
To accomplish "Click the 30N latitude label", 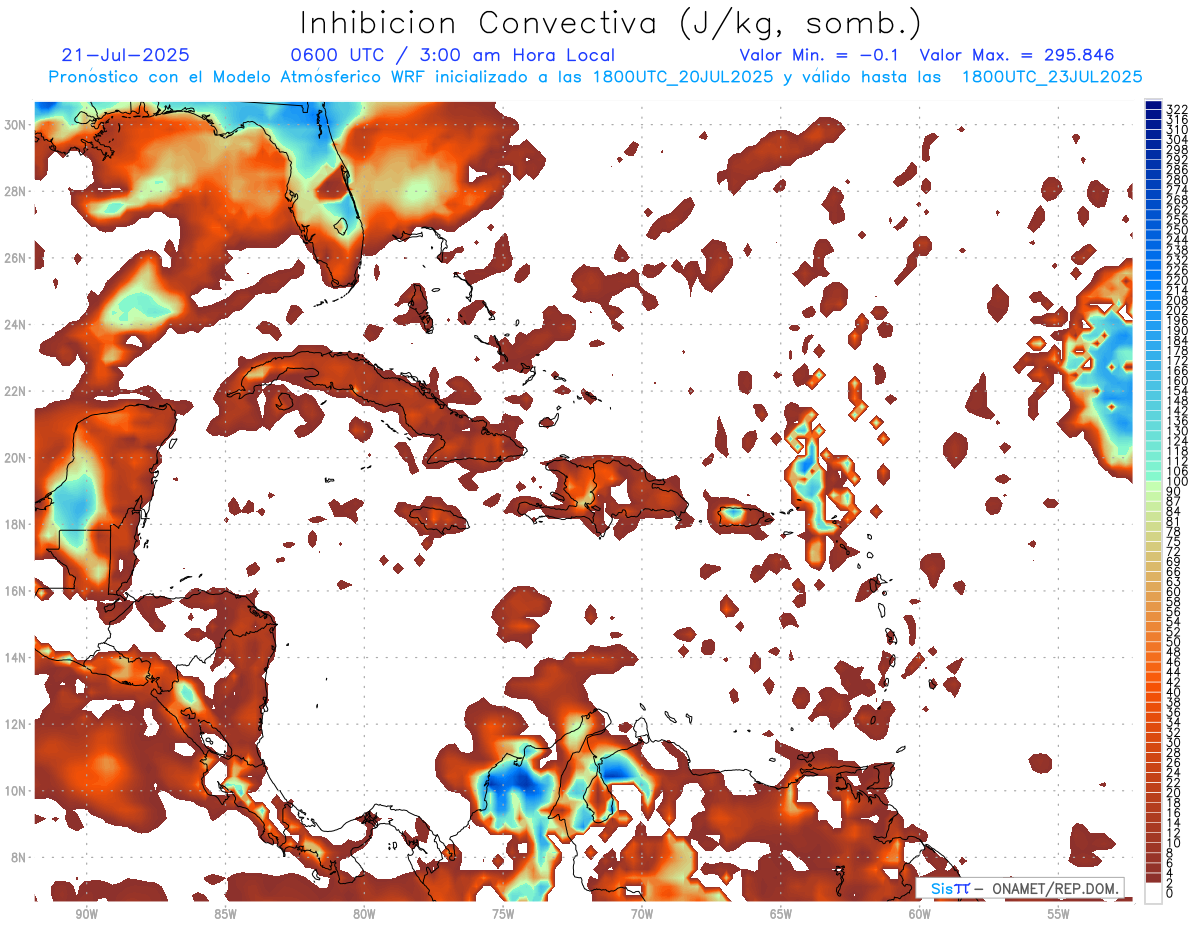I will [16, 124].
